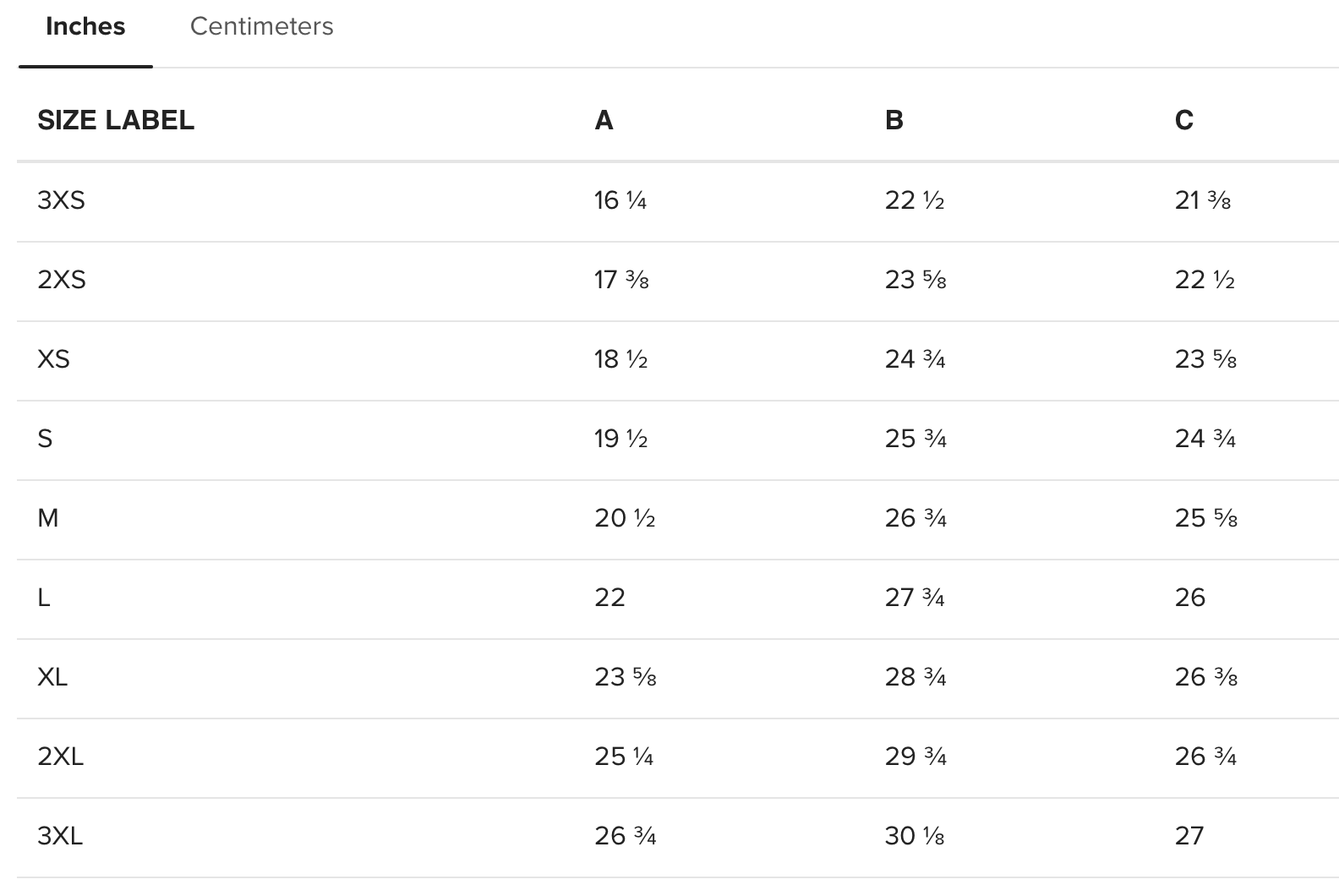
Task: Click column header B
Action: pos(894,121)
